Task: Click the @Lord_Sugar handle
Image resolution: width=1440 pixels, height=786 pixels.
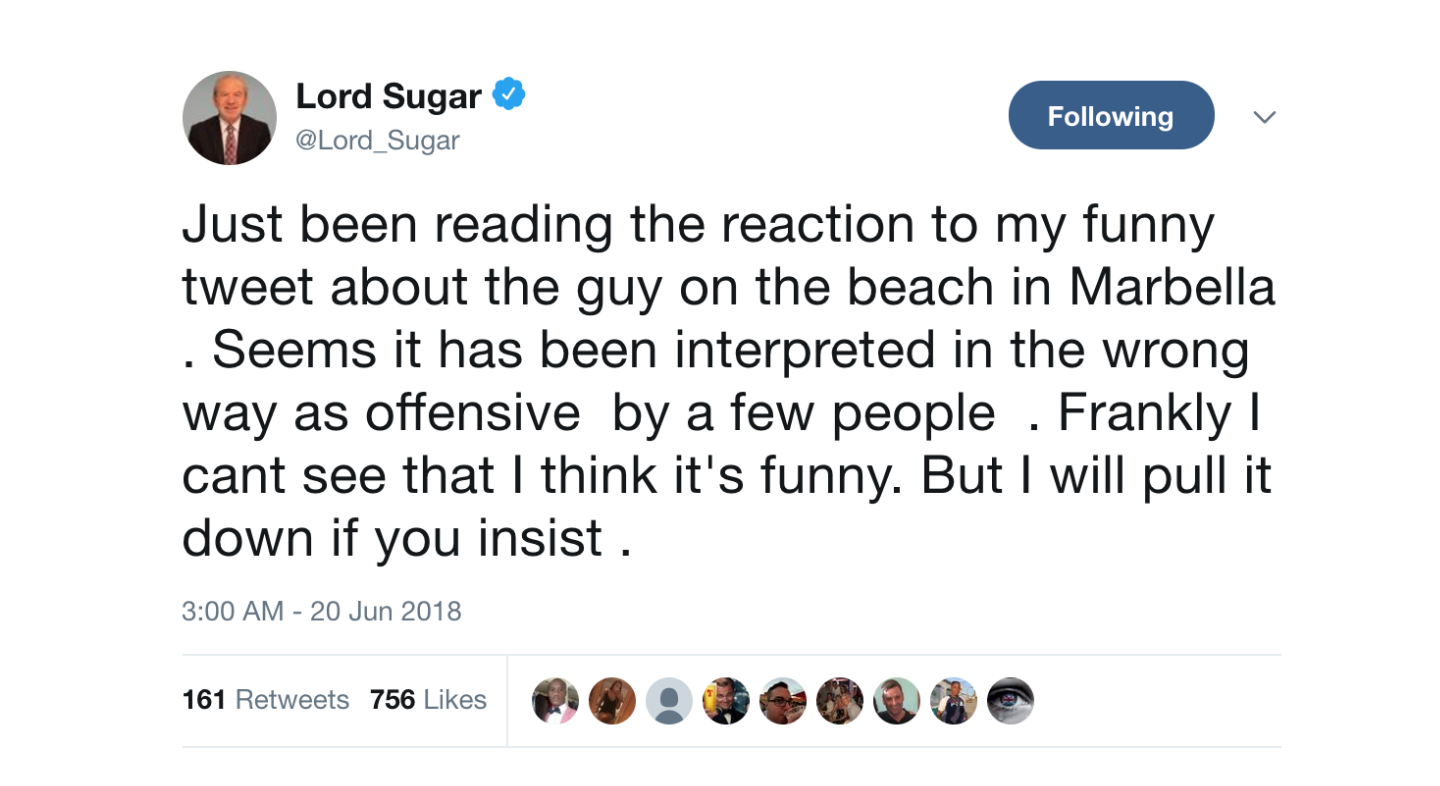Action: click(377, 141)
